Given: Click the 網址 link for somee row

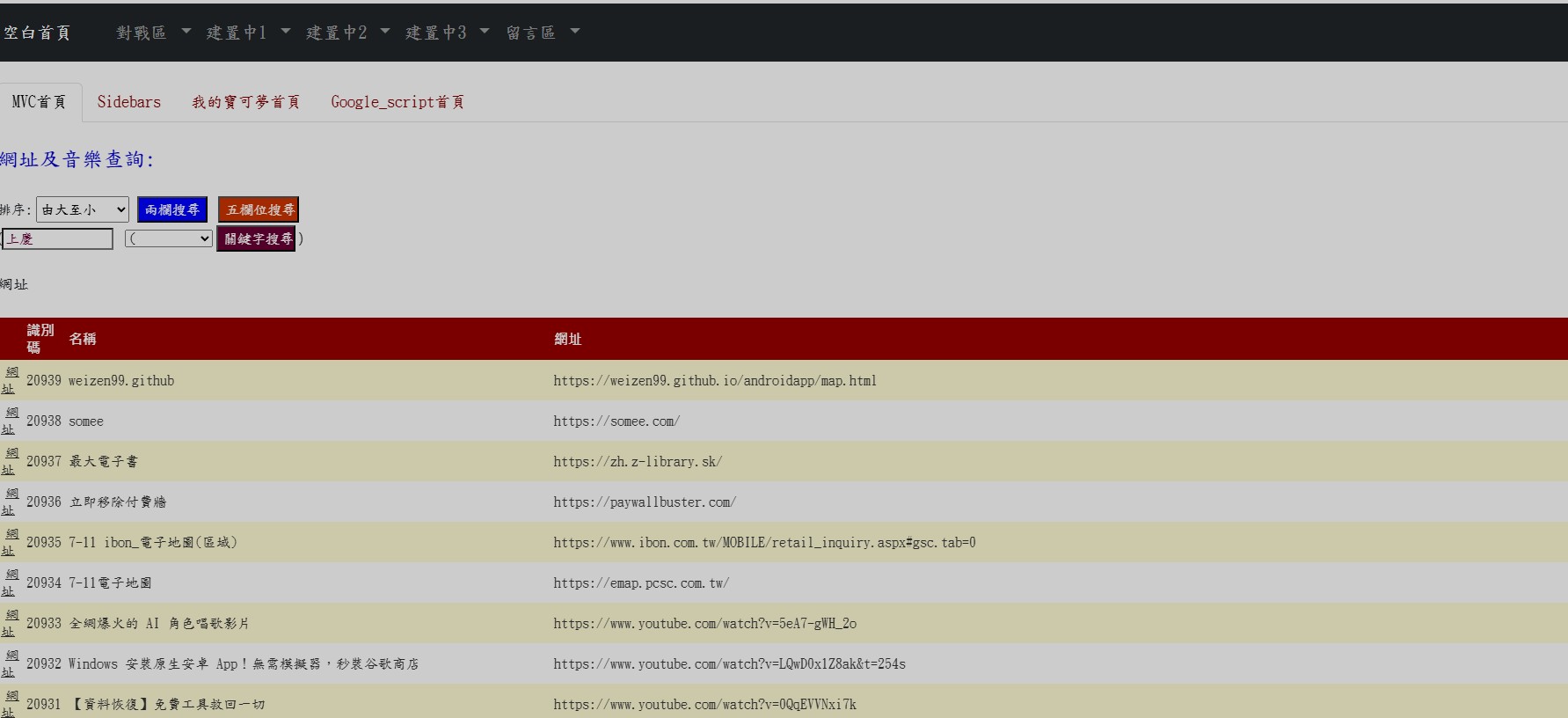Looking at the screenshot, I should click(10, 421).
